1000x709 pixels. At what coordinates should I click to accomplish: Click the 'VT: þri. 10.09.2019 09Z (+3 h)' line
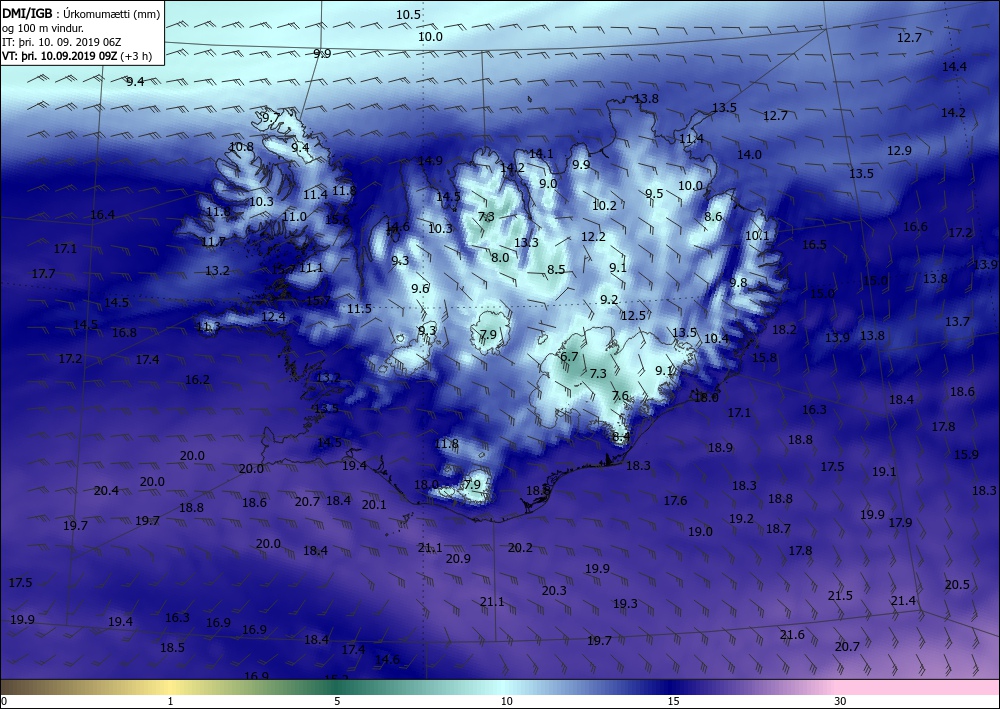(78, 55)
